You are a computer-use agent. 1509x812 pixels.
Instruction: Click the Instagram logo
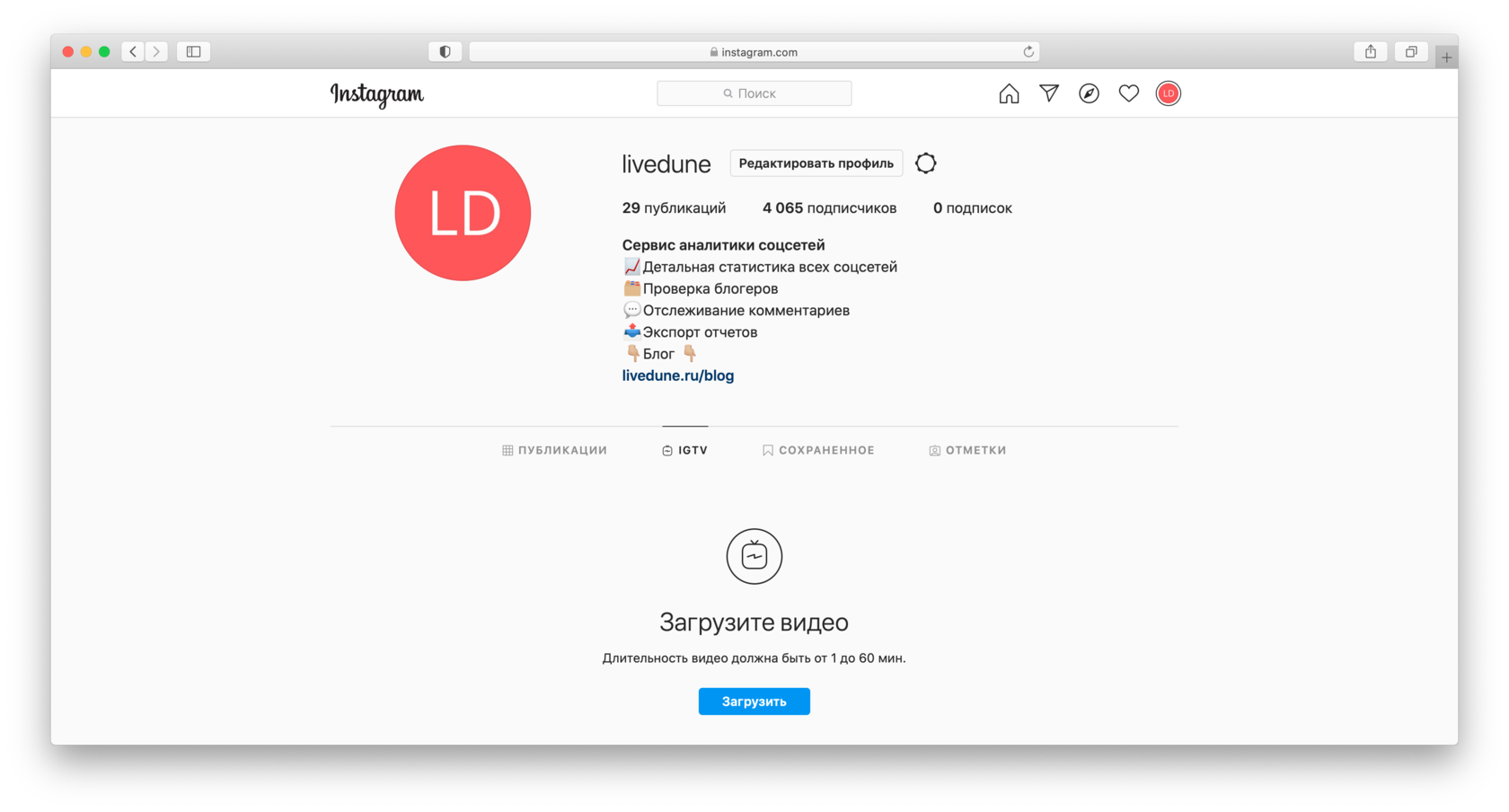pos(377,94)
